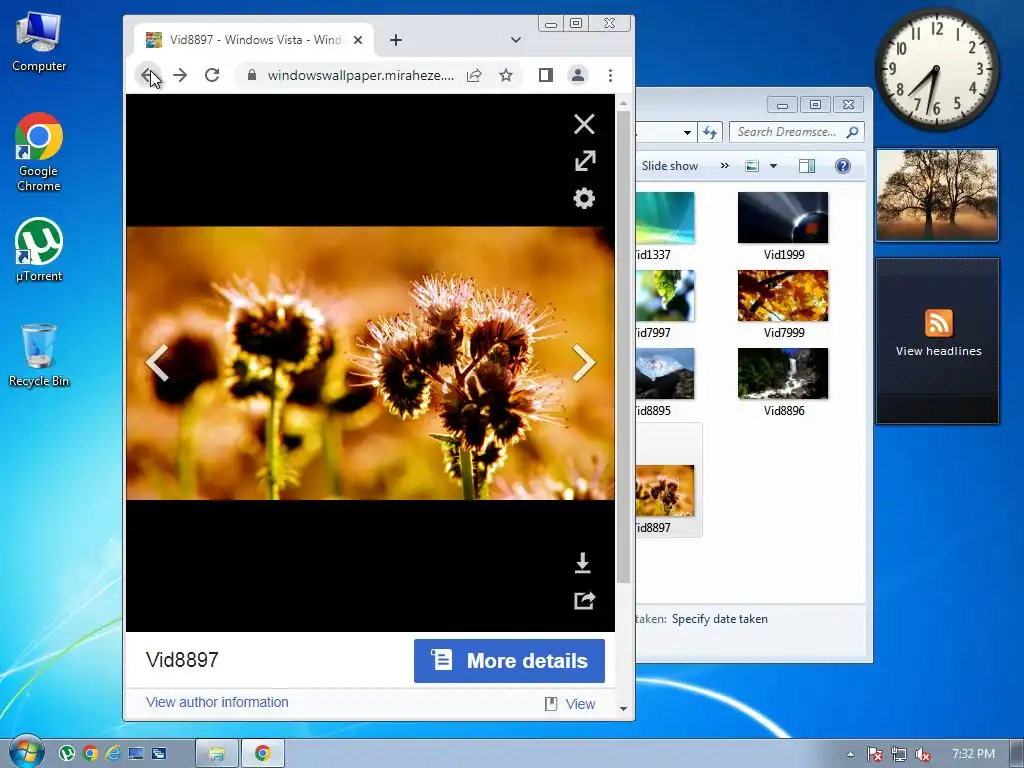
Task: Show the next image in viewer
Action: [584, 362]
